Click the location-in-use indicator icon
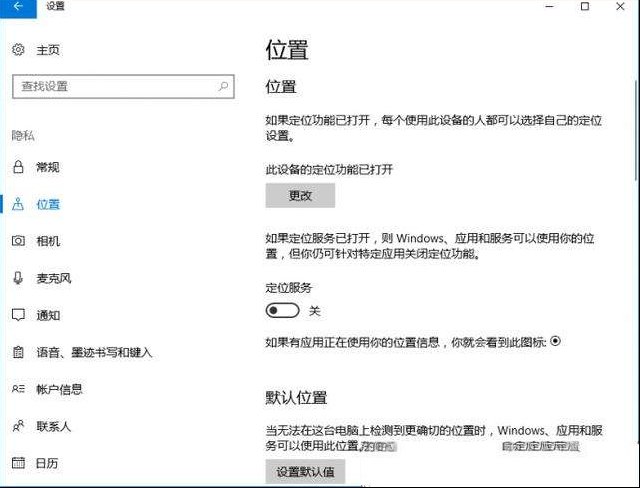Image resolution: width=640 pixels, height=488 pixels. (x=556, y=341)
